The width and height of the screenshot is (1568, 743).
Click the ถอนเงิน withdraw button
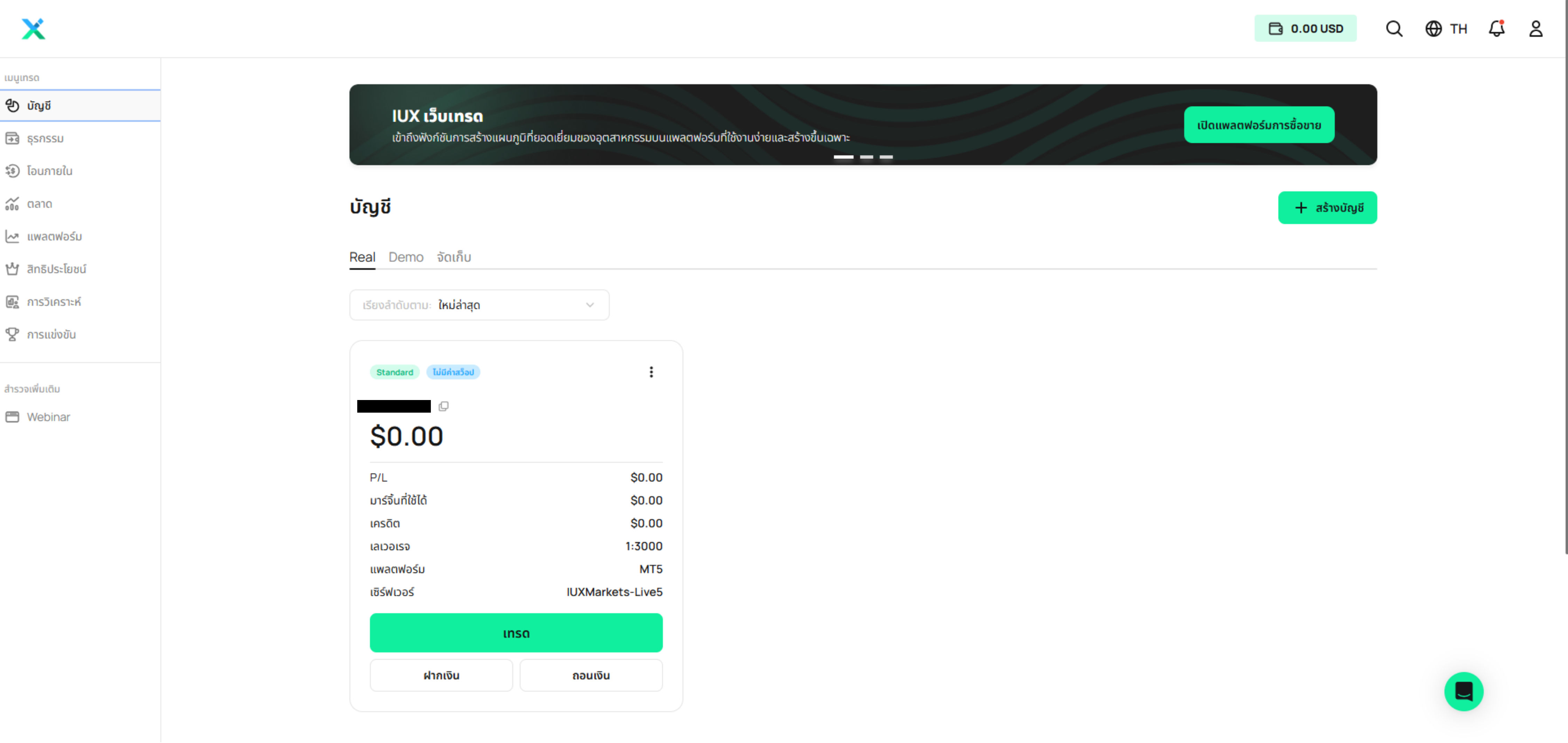[x=591, y=675]
